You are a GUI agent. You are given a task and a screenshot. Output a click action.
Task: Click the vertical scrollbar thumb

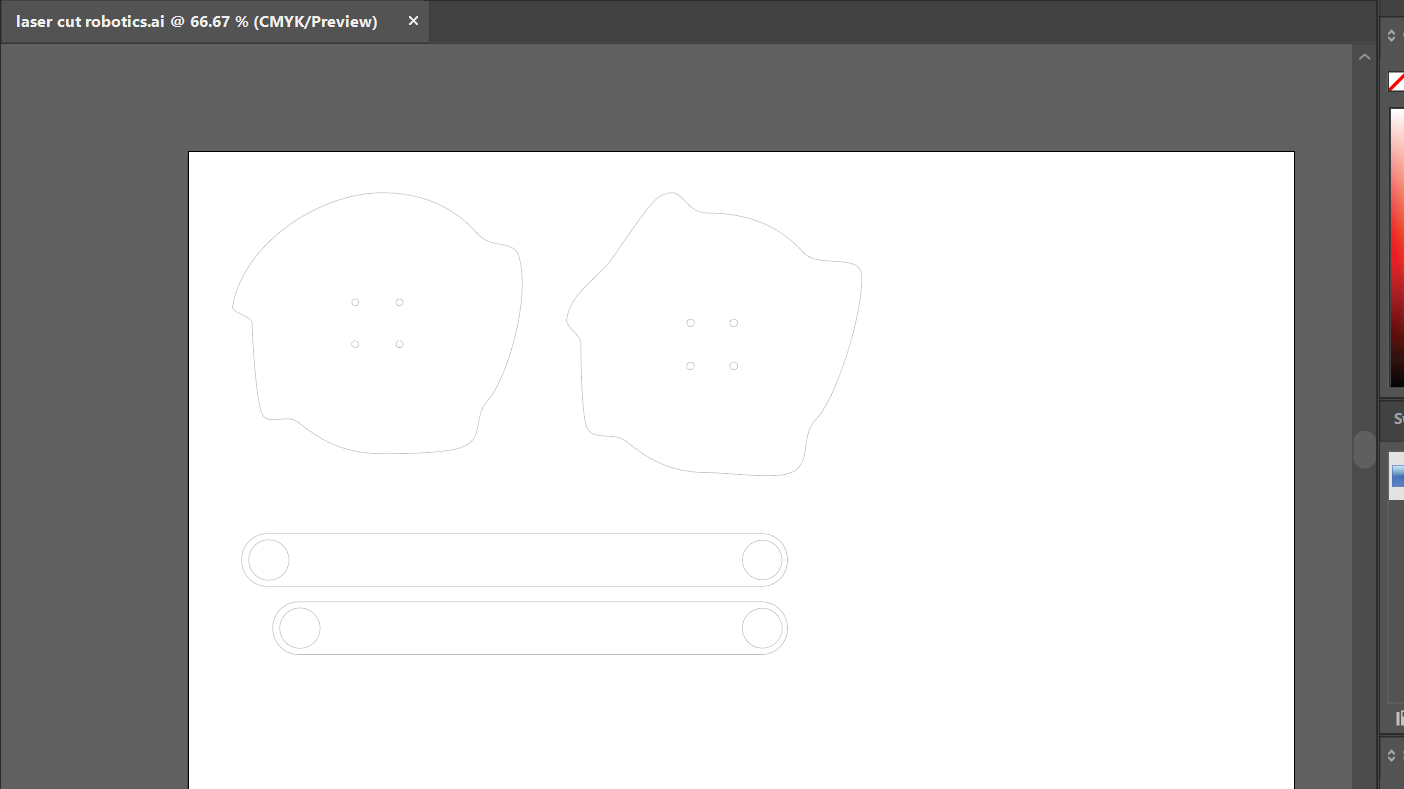click(x=1365, y=449)
